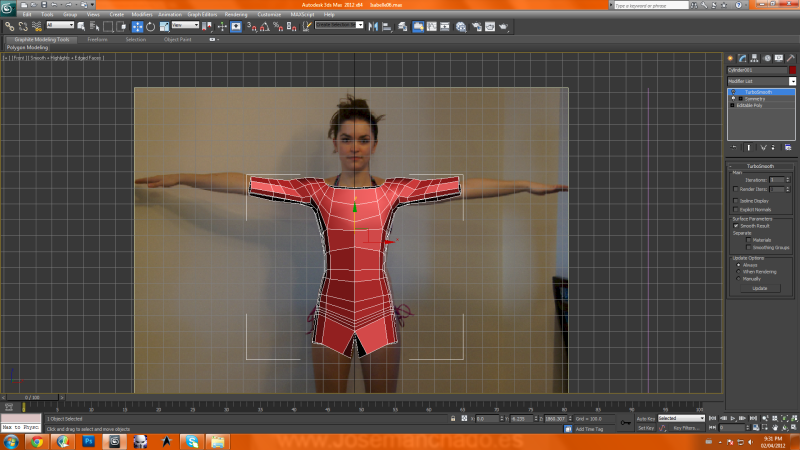The height and width of the screenshot is (450, 800).
Task: Select the When Rendering update option
Action: point(738,271)
